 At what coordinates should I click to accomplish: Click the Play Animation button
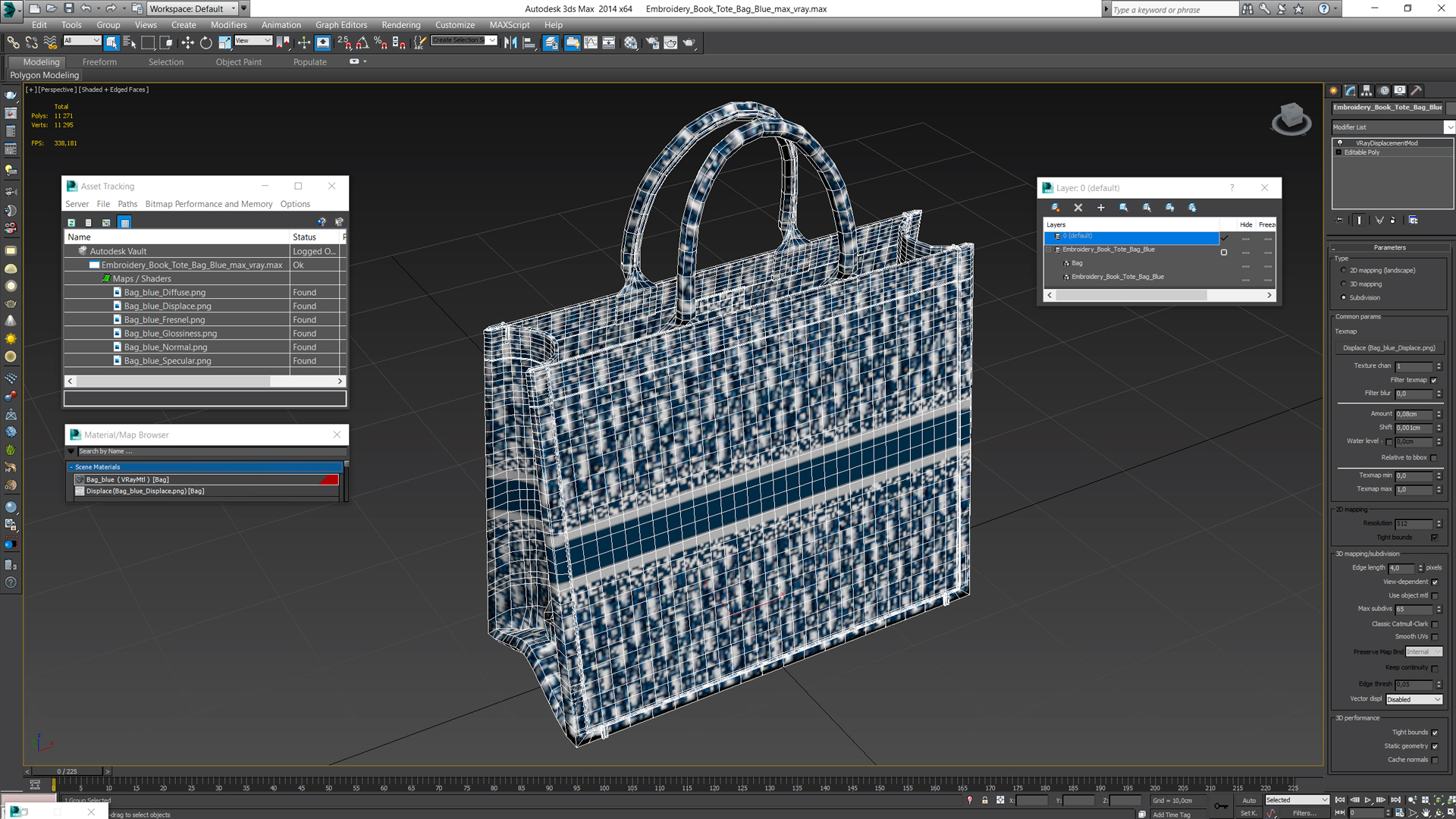(x=1368, y=800)
